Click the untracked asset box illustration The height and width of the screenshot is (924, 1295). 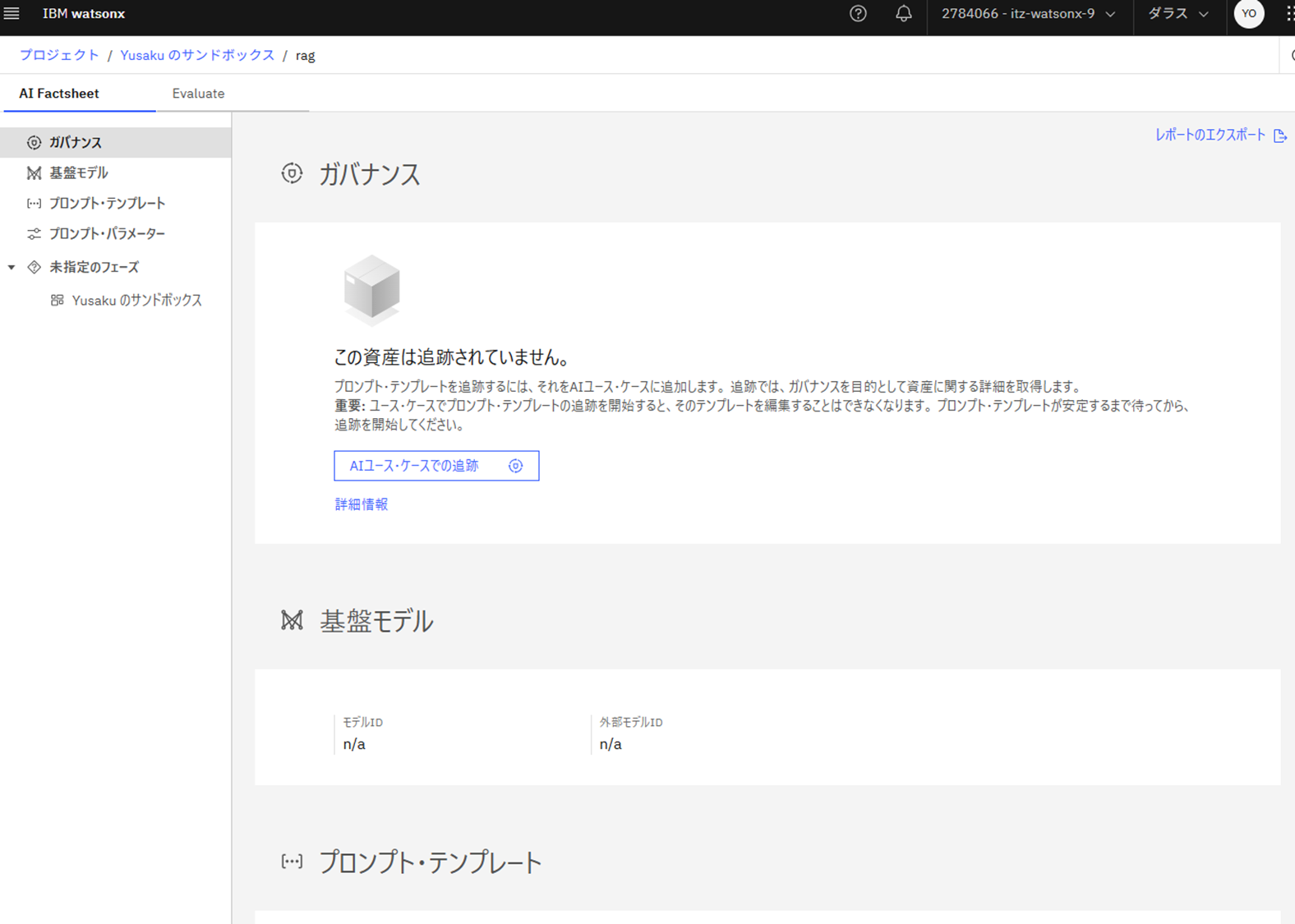[371, 290]
